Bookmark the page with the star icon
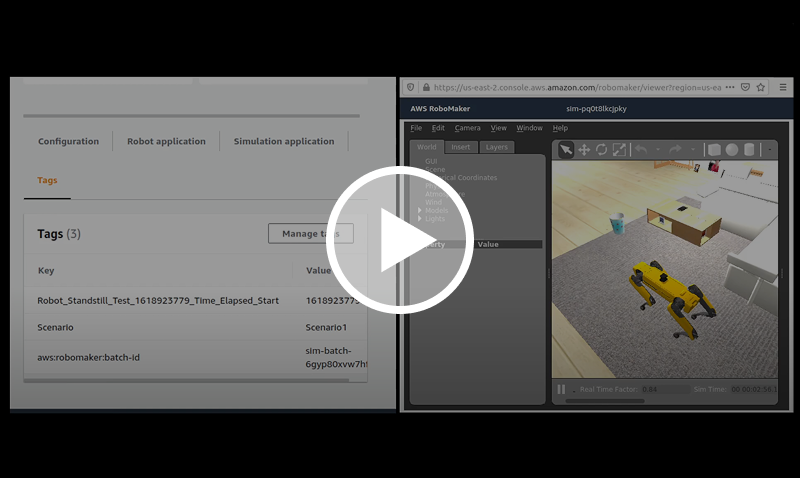 coord(761,87)
